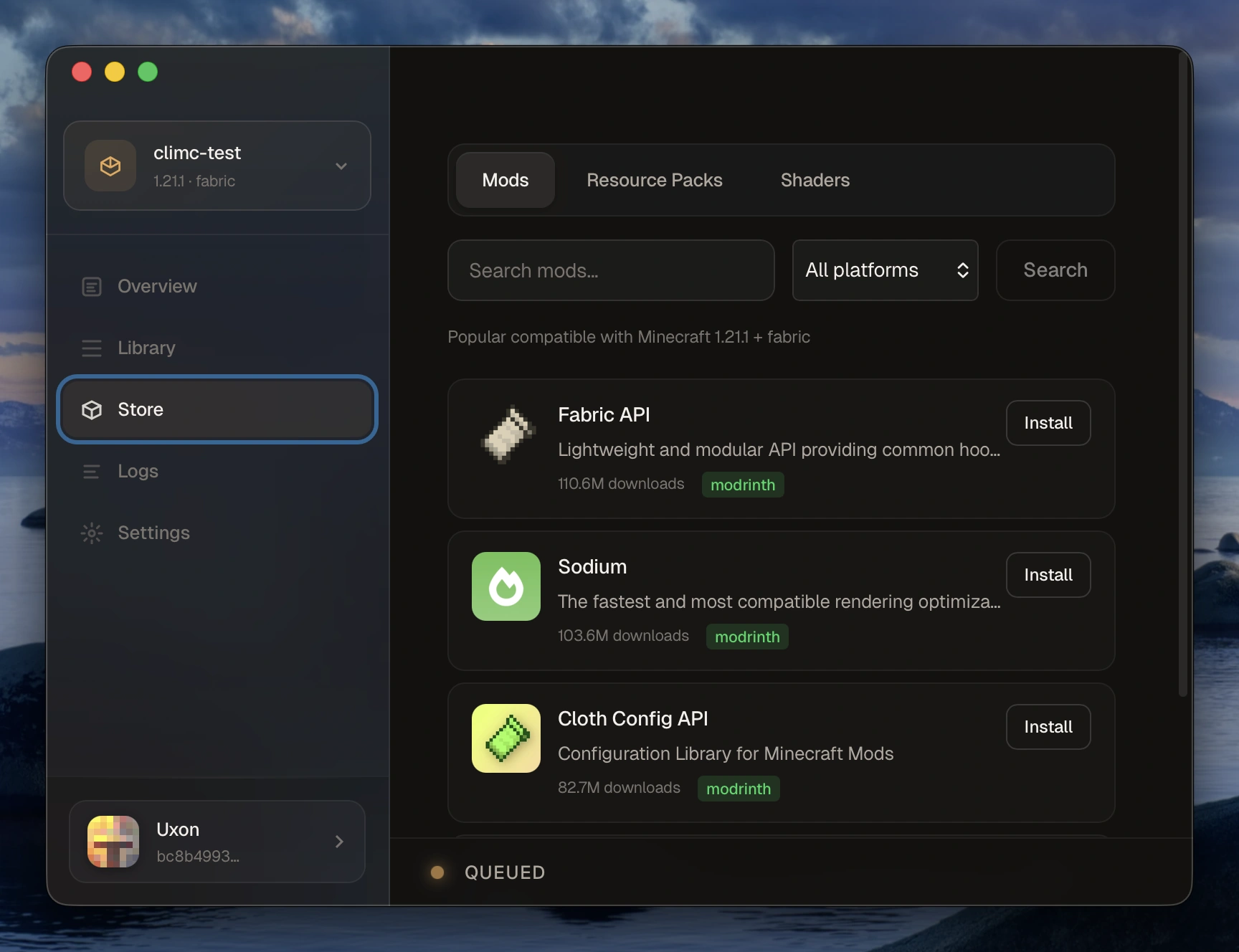
Task: Open the All platforms dropdown
Action: [x=885, y=270]
